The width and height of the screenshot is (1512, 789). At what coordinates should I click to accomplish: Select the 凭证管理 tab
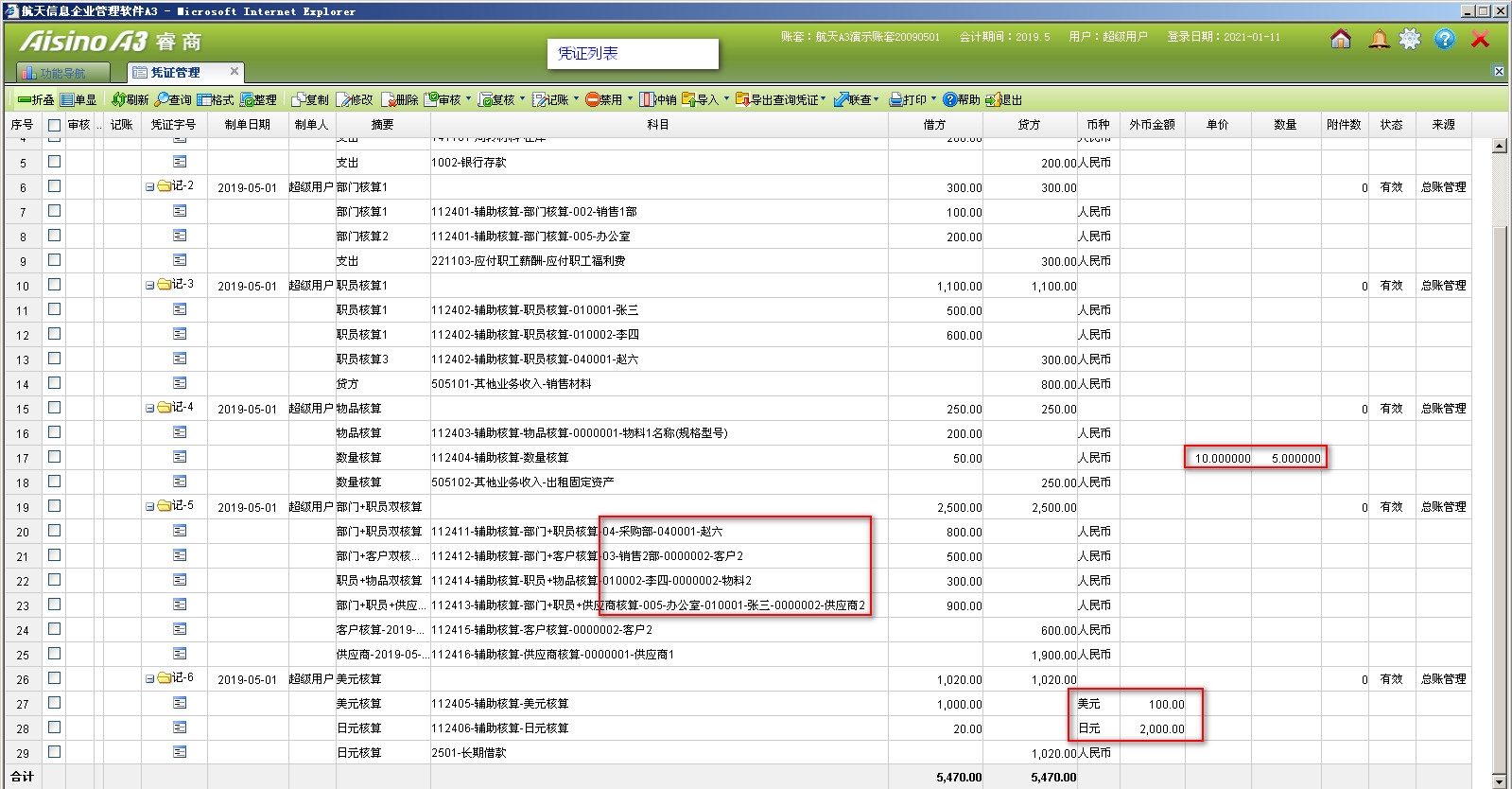point(175,73)
